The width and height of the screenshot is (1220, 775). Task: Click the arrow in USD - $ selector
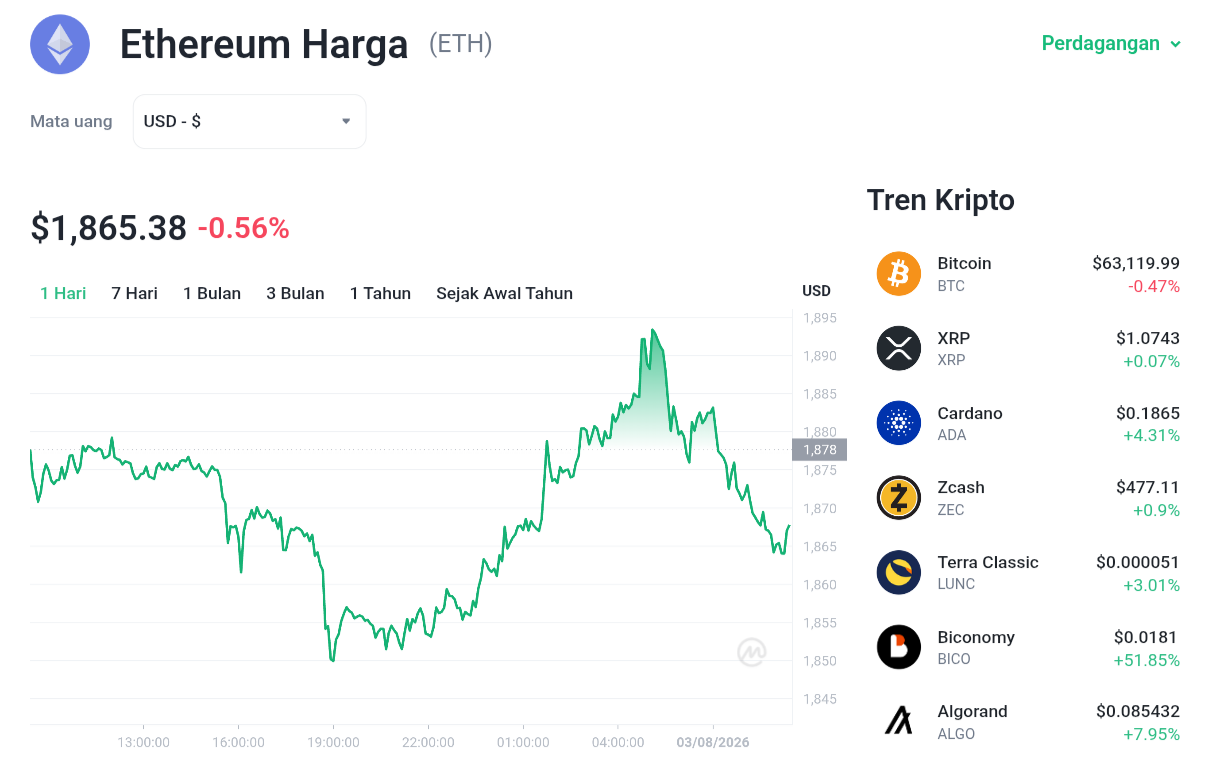pyautogui.click(x=346, y=121)
